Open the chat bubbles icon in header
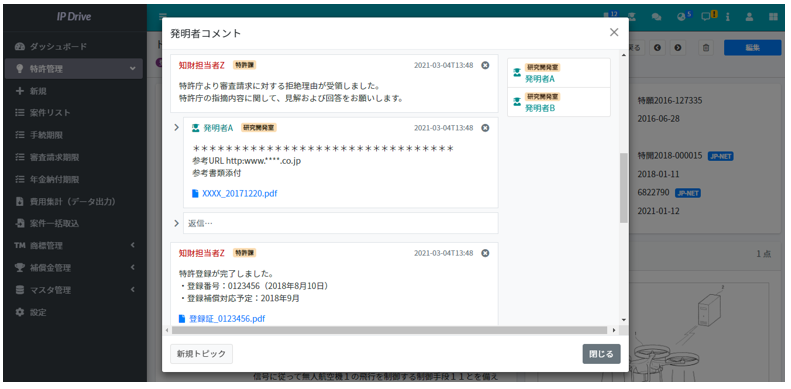This screenshot has width=791, height=389. (656, 17)
